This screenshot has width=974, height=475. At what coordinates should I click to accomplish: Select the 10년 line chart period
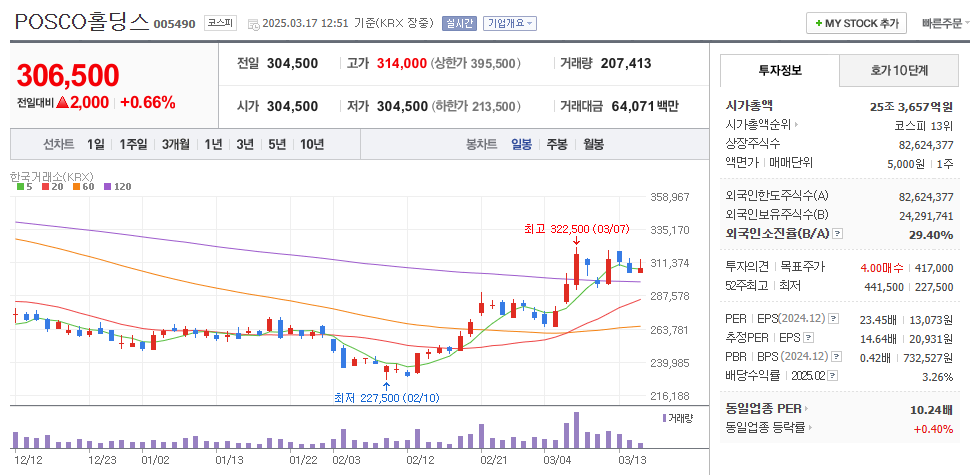(312, 145)
